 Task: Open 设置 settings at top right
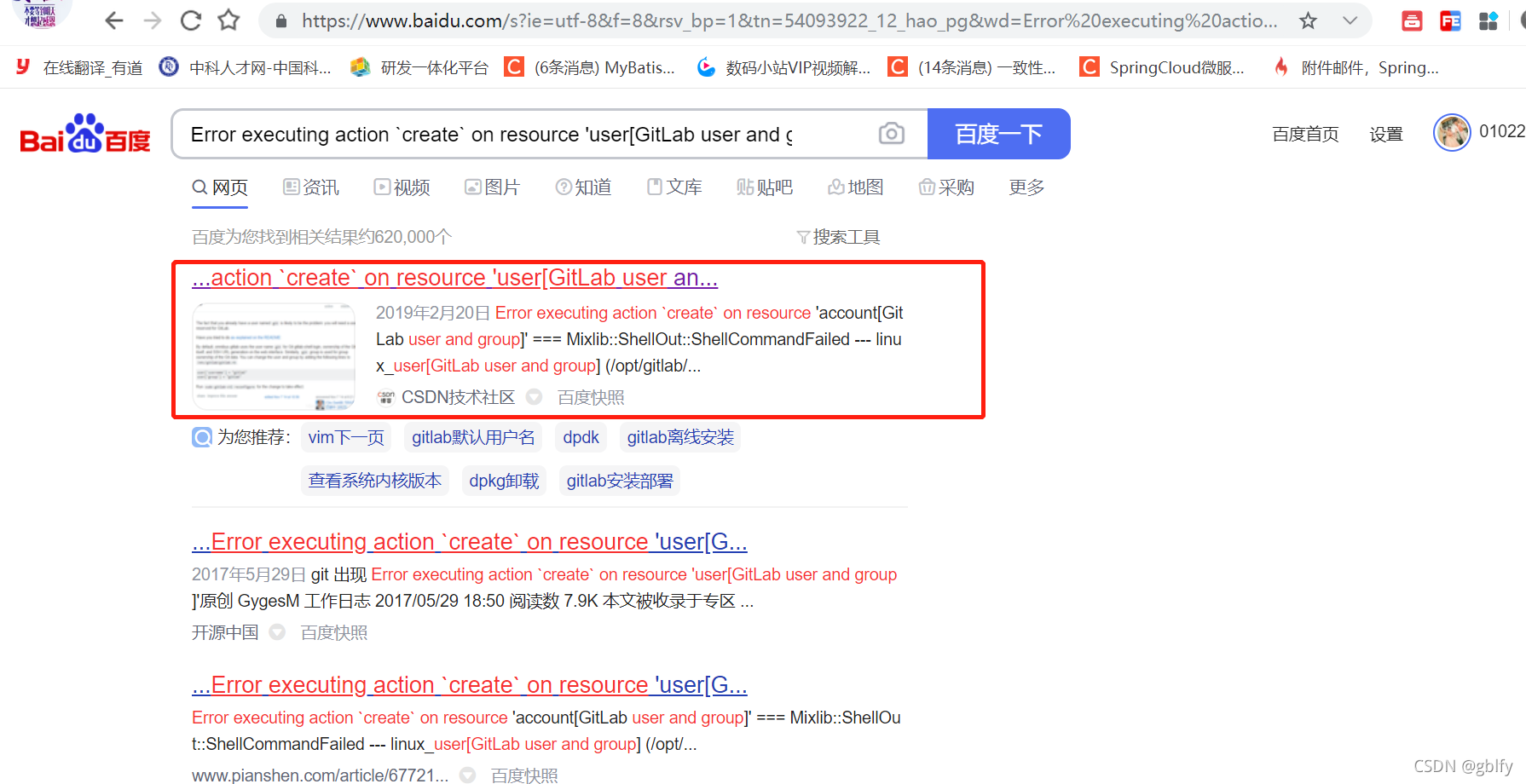coord(1385,134)
